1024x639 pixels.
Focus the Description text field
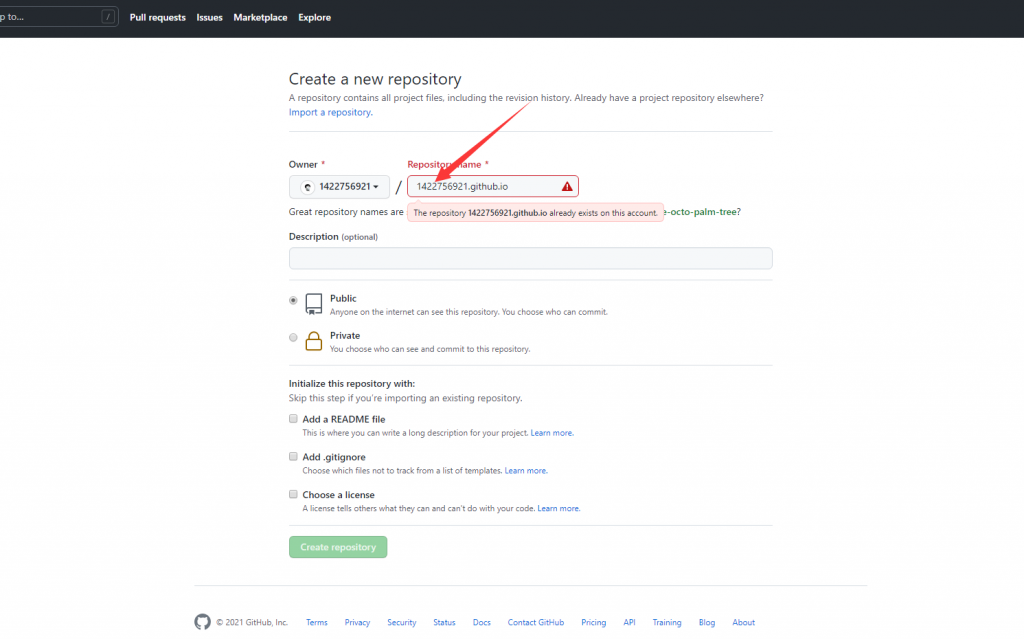tap(530, 258)
